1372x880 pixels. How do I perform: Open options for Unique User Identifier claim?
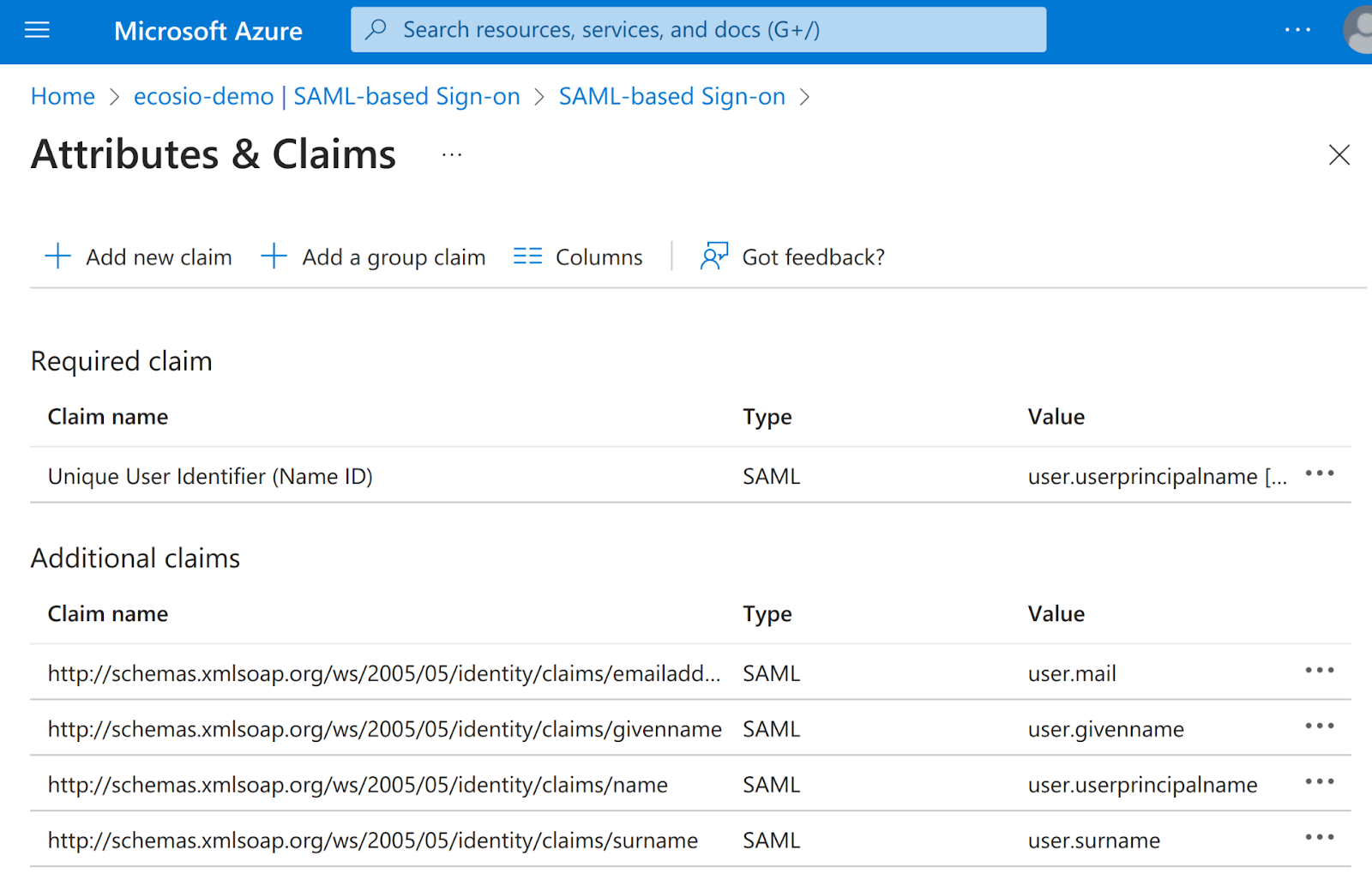(x=1320, y=473)
